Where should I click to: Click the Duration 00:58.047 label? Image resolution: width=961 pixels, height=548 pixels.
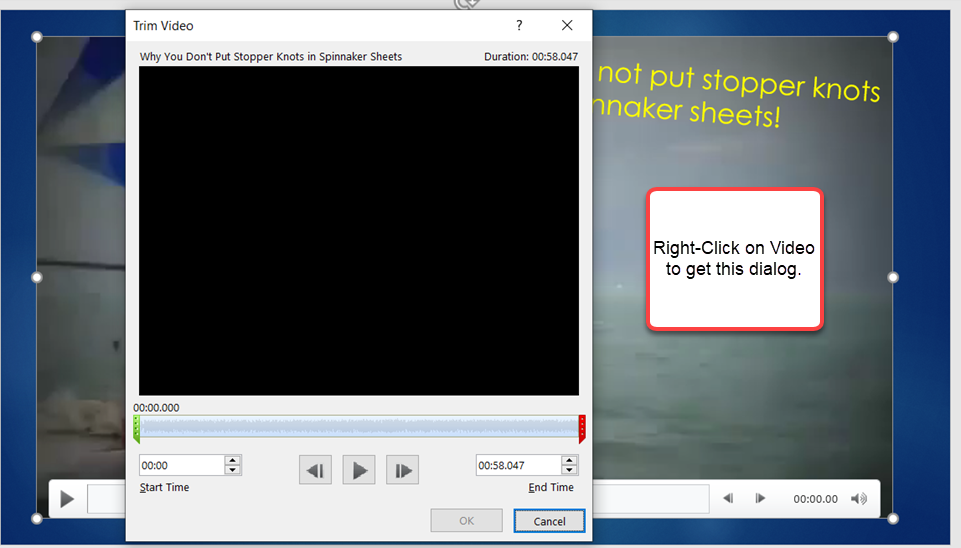(x=531, y=56)
